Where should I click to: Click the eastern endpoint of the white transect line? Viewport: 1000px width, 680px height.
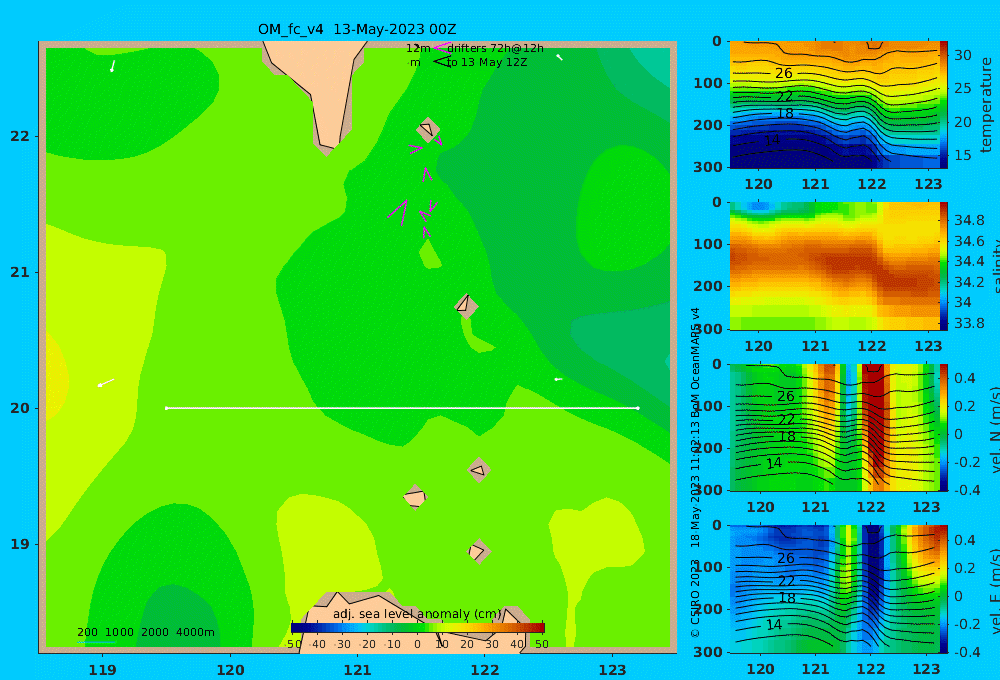(638, 408)
